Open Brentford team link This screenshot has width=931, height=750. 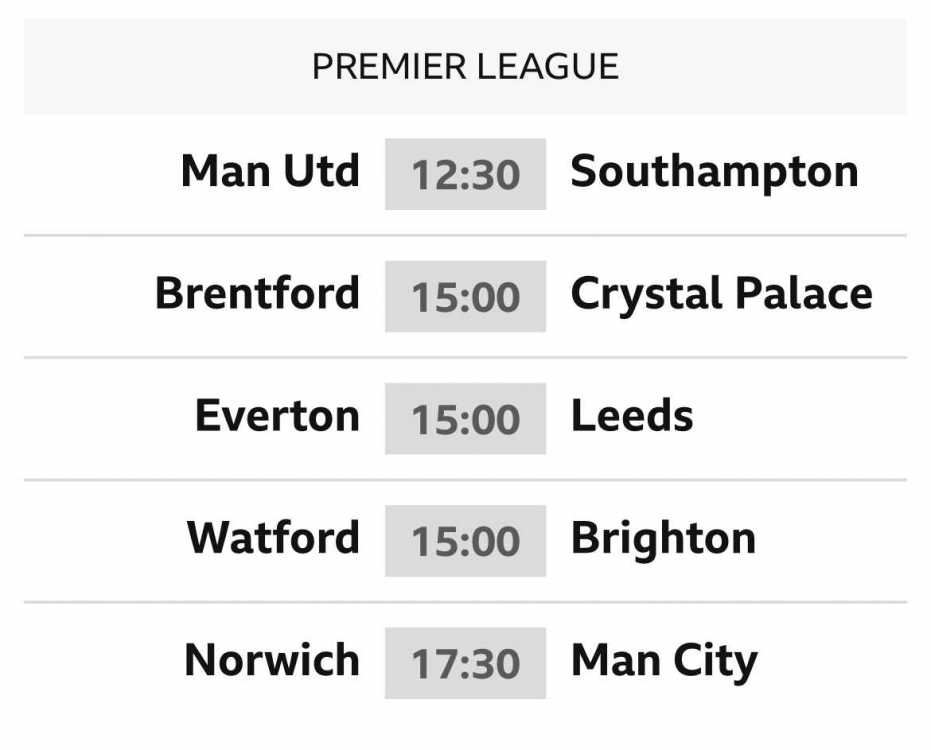[x=257, y=293]
